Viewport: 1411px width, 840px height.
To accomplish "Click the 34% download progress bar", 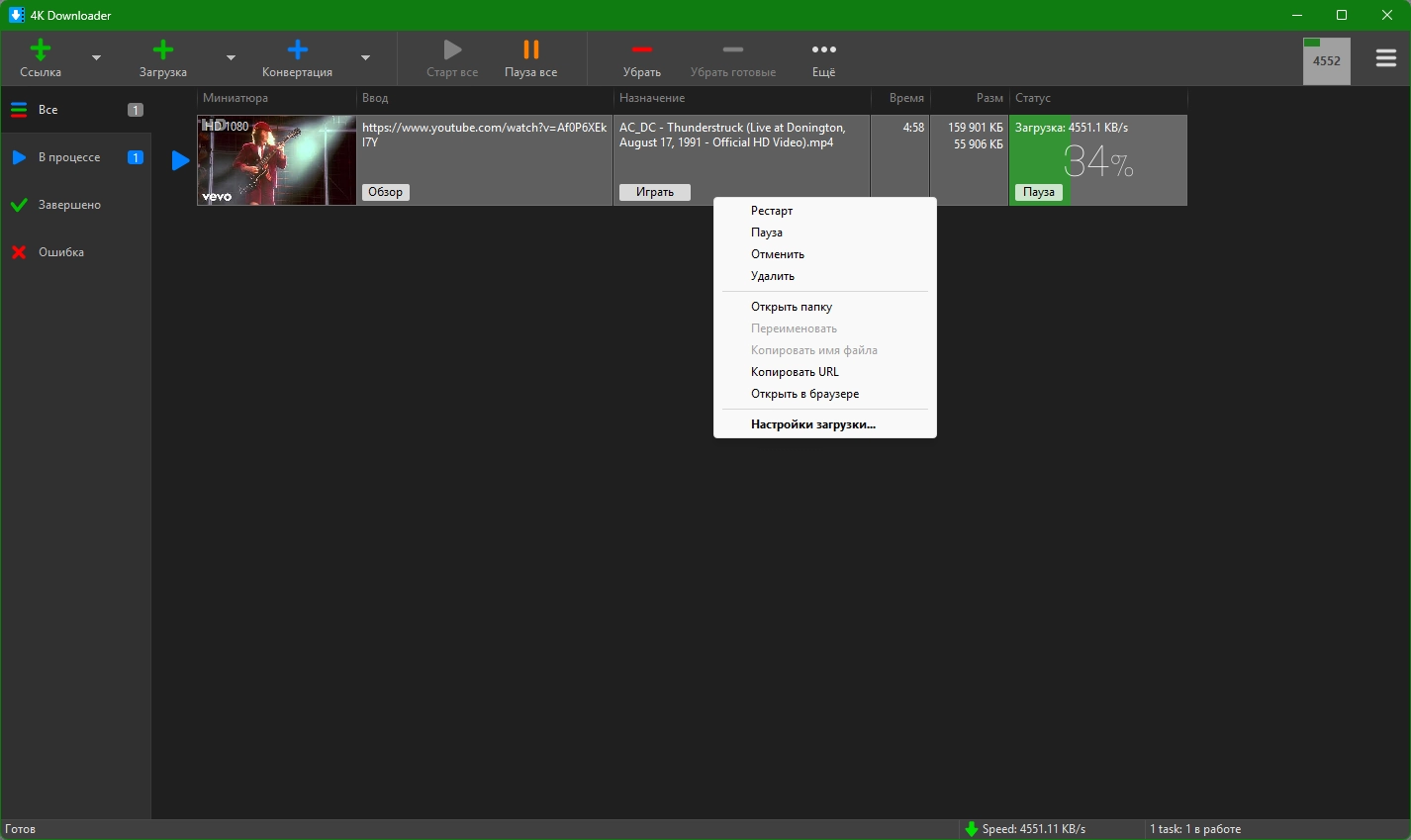I will [1098, 160].
